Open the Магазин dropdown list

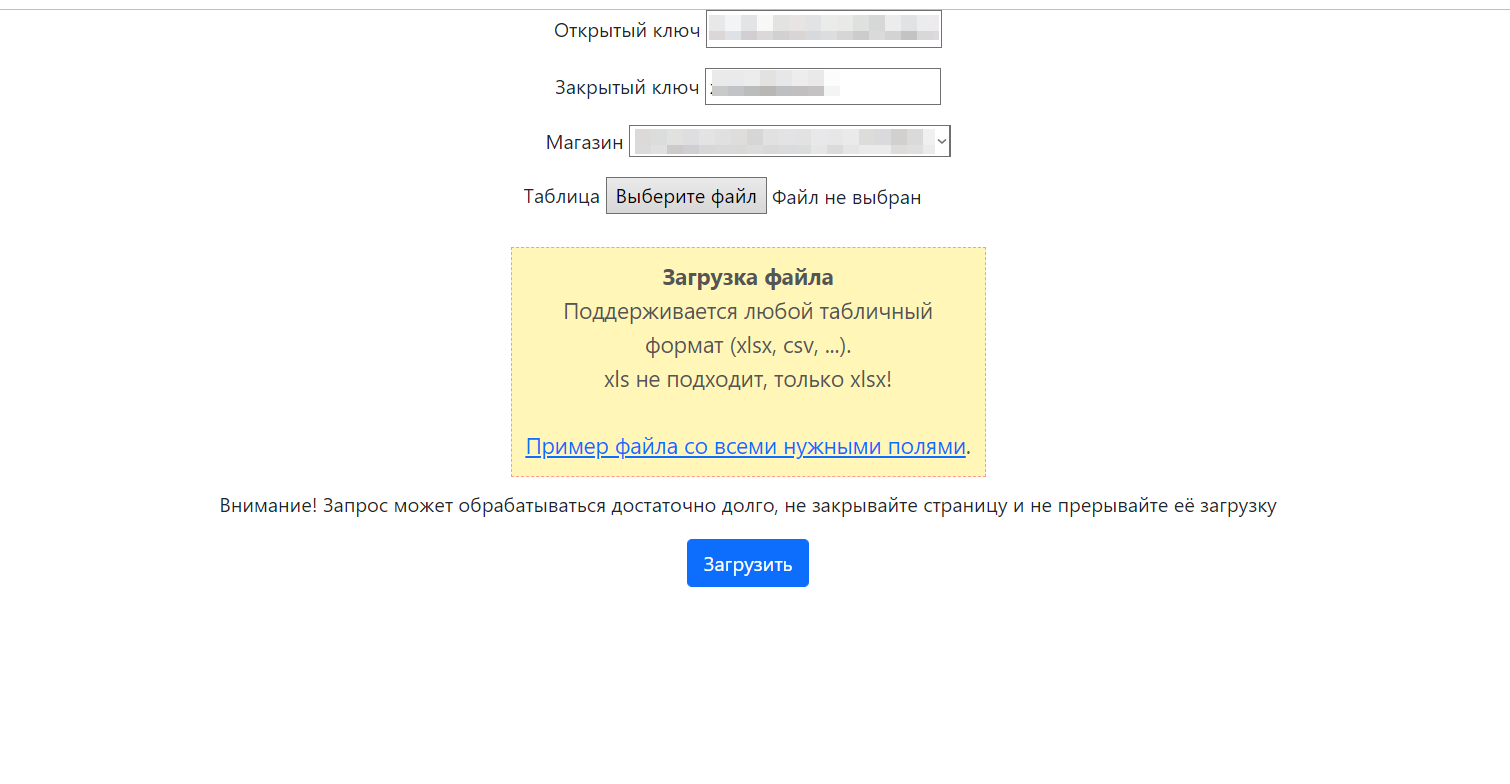click(x=789, y=141)
